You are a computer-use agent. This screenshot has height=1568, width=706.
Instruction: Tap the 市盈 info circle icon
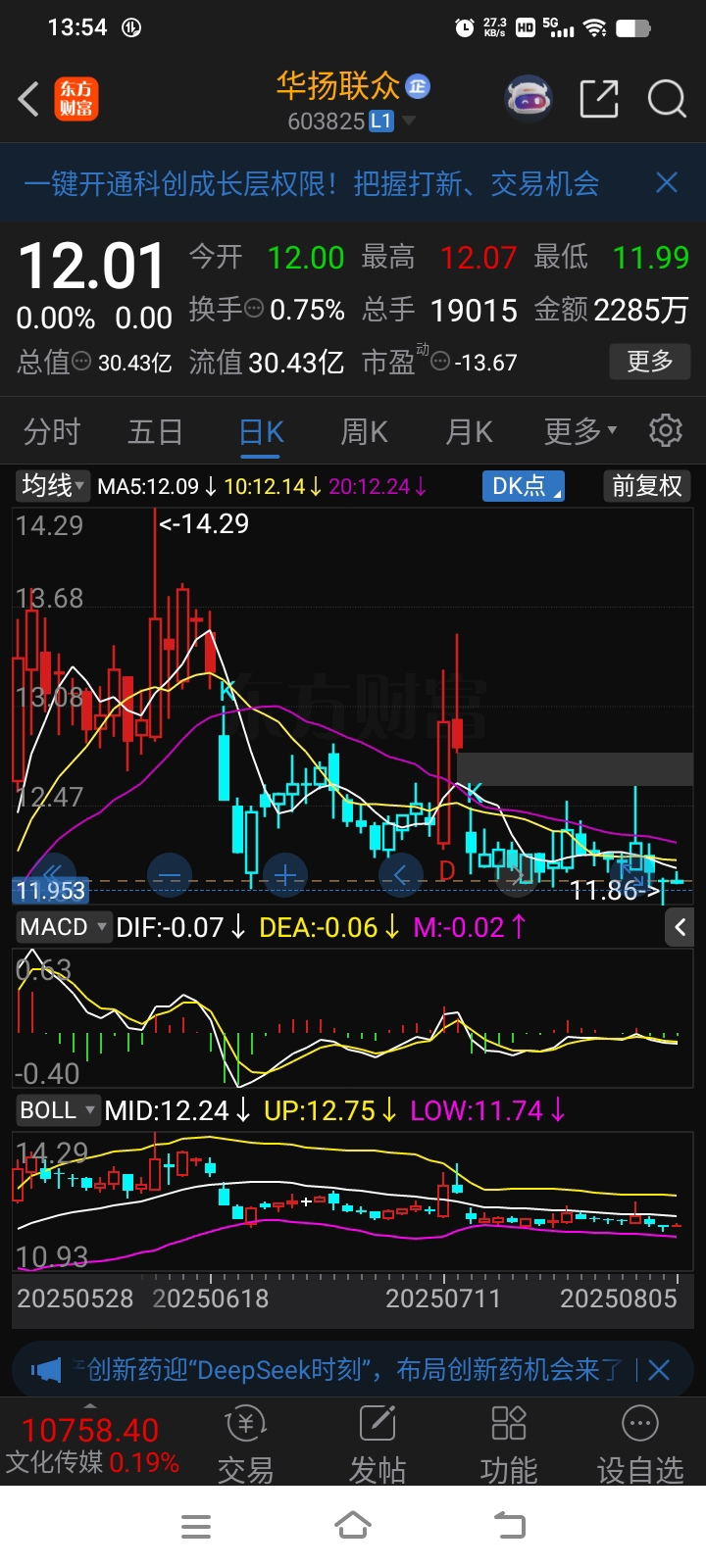441,362
